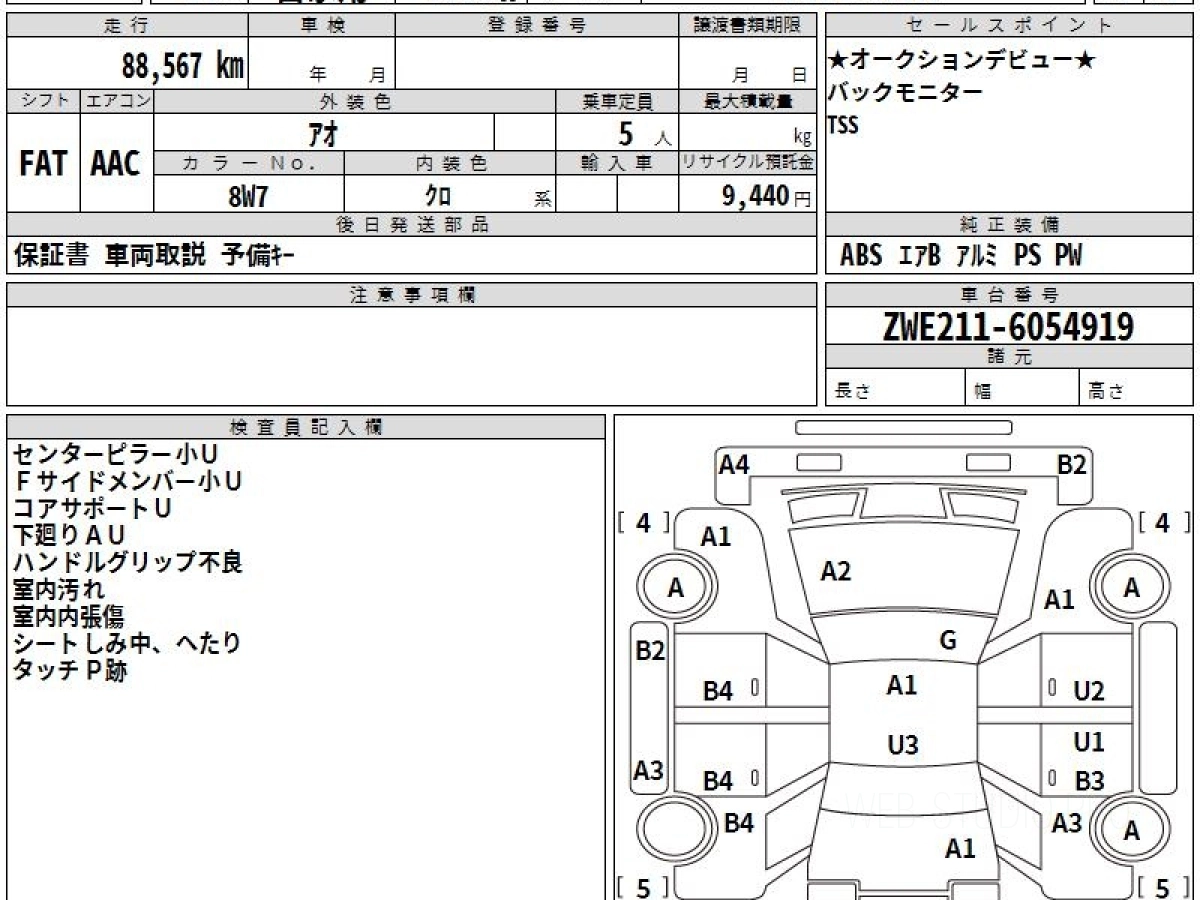Image resolution: width=1200 pixels, height=900 pixels.
Task: Click the シートしみ中、へたり note
Action: coord(127,643)
